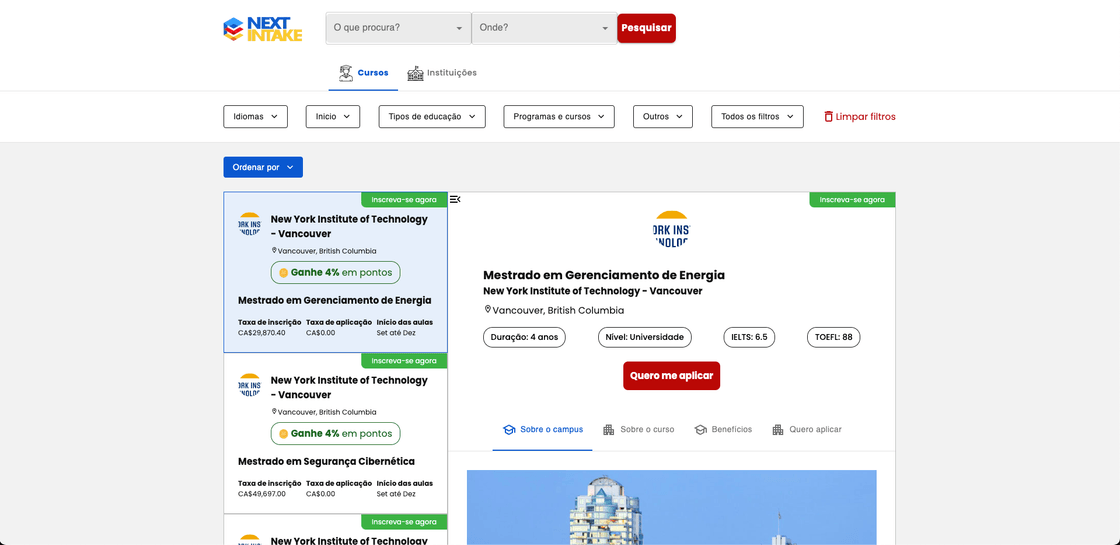
Task: Open the Ordenar por sort dropdown
Action: (263, 167)
